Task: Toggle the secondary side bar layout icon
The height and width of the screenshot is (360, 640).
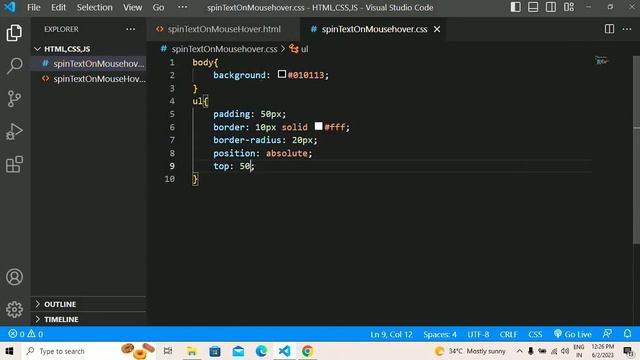Action: point(551,7)
